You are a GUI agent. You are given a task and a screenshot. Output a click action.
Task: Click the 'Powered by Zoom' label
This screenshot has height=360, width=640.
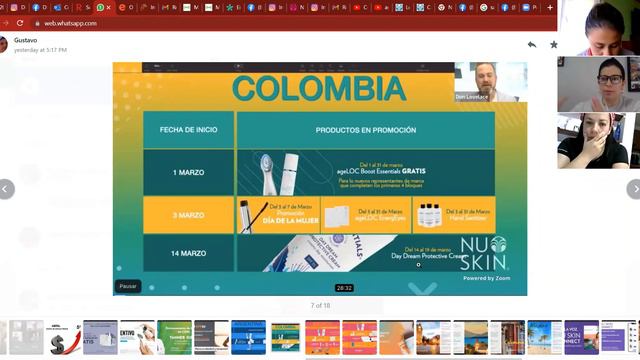coord(487,278)
